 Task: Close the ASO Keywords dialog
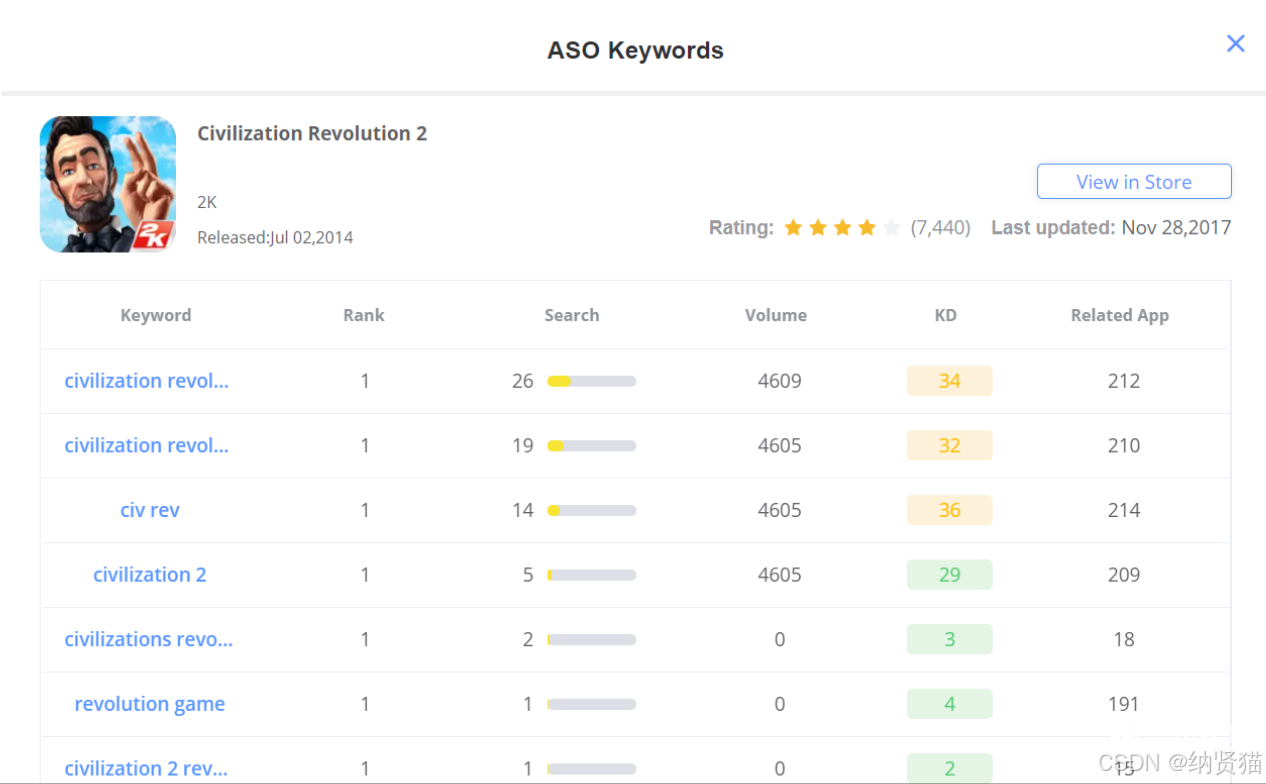(1236, 43)
